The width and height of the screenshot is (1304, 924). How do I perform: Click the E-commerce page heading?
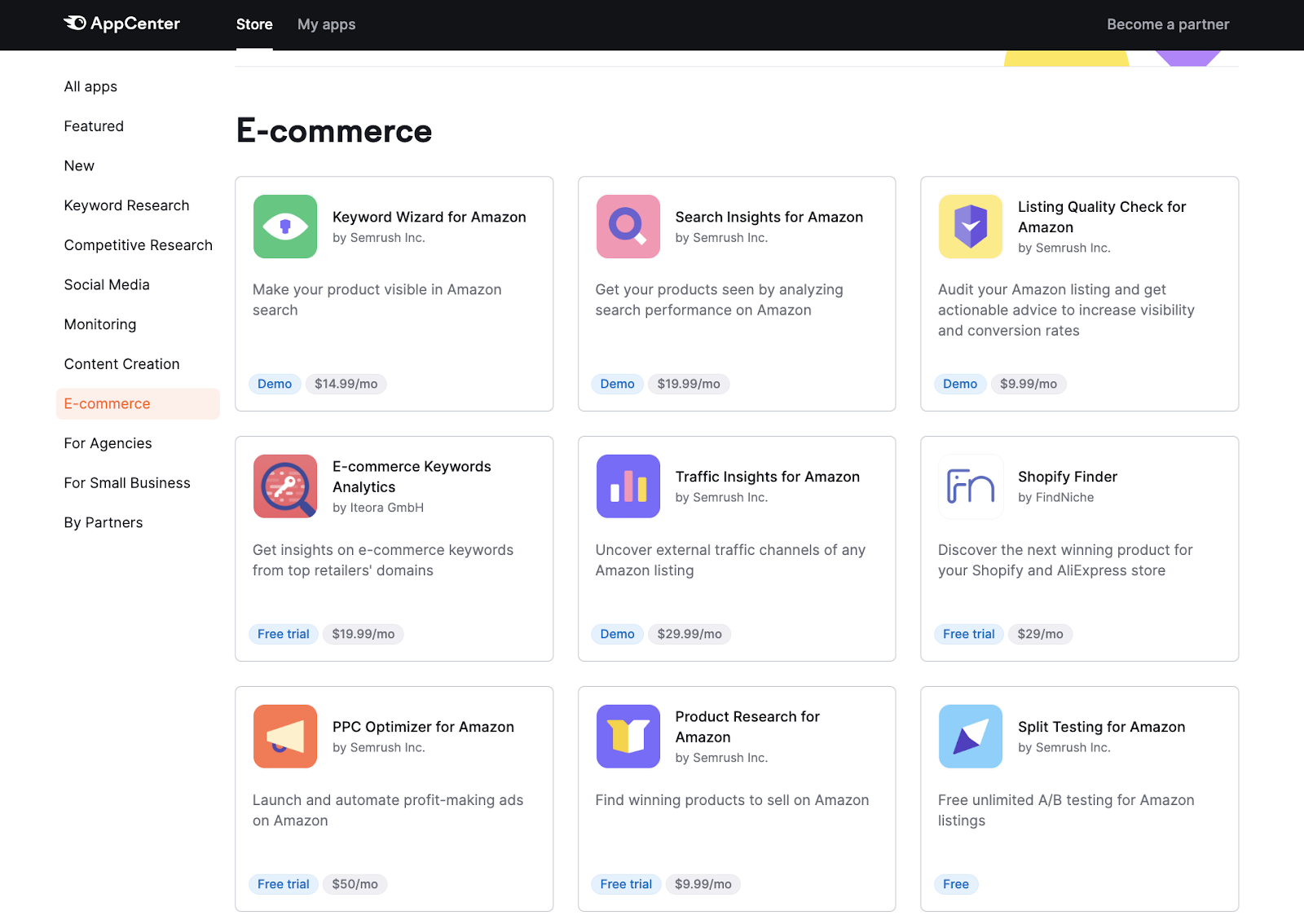click(334, 130)
